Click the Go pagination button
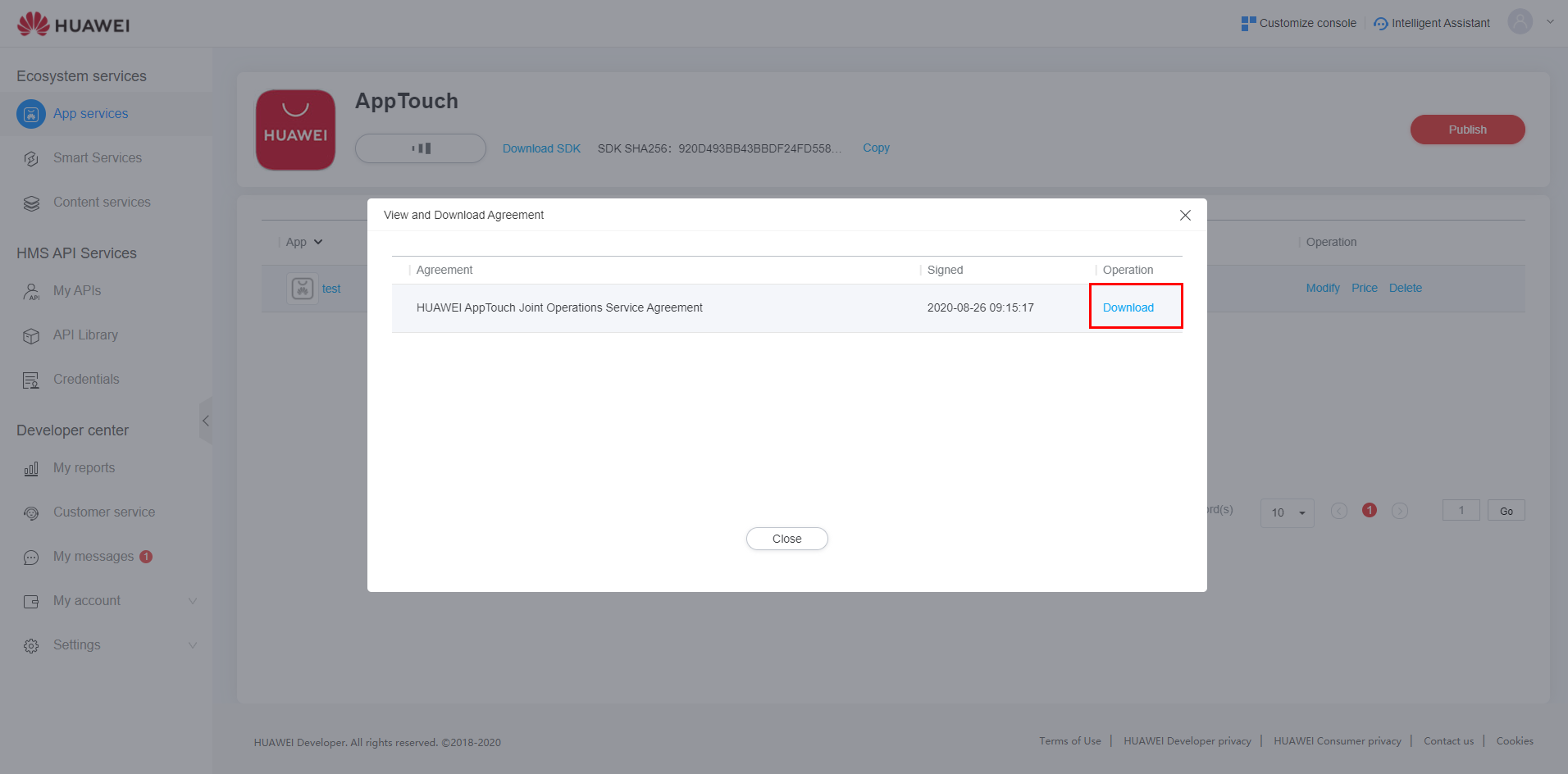This screenshot has width=1568, height=774. (x=1506, y=510)
